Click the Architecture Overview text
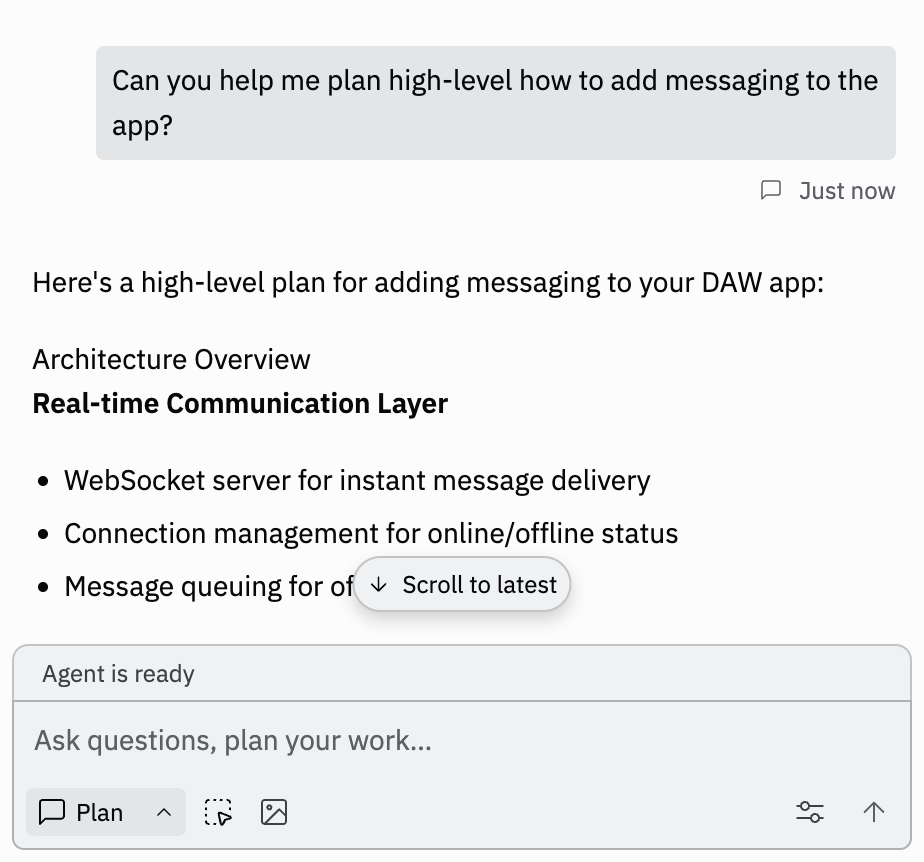This screenshot has height=862, width=924. click(x=171, y=359)
